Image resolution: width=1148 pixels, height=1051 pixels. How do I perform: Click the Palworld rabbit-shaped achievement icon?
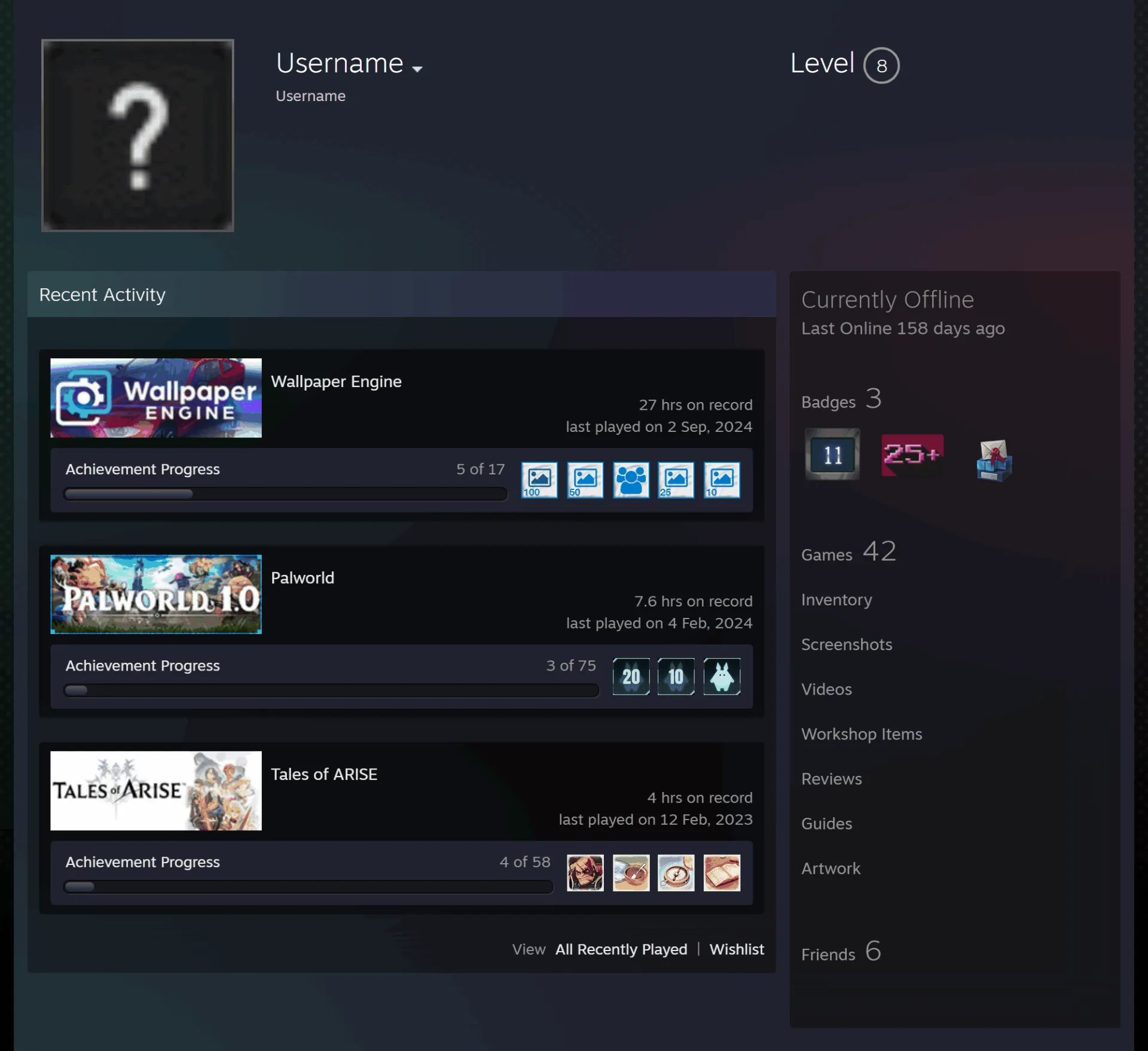tap(722, 677)
